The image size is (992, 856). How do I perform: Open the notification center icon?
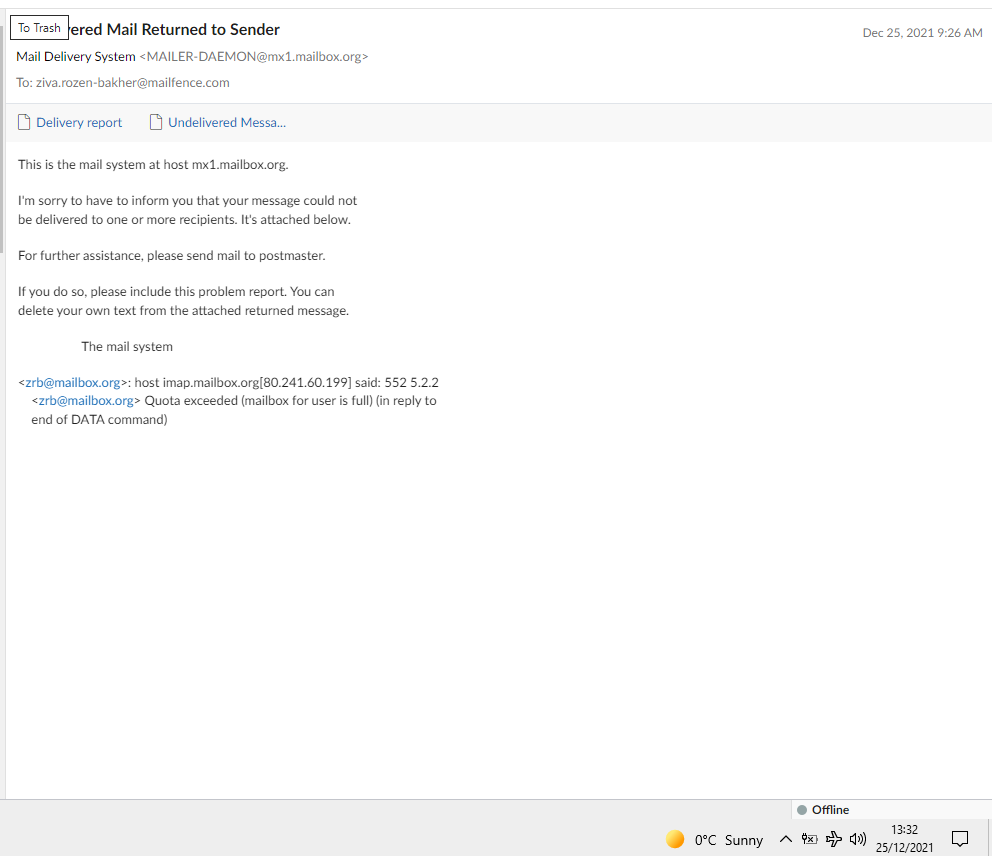point(960,839)
